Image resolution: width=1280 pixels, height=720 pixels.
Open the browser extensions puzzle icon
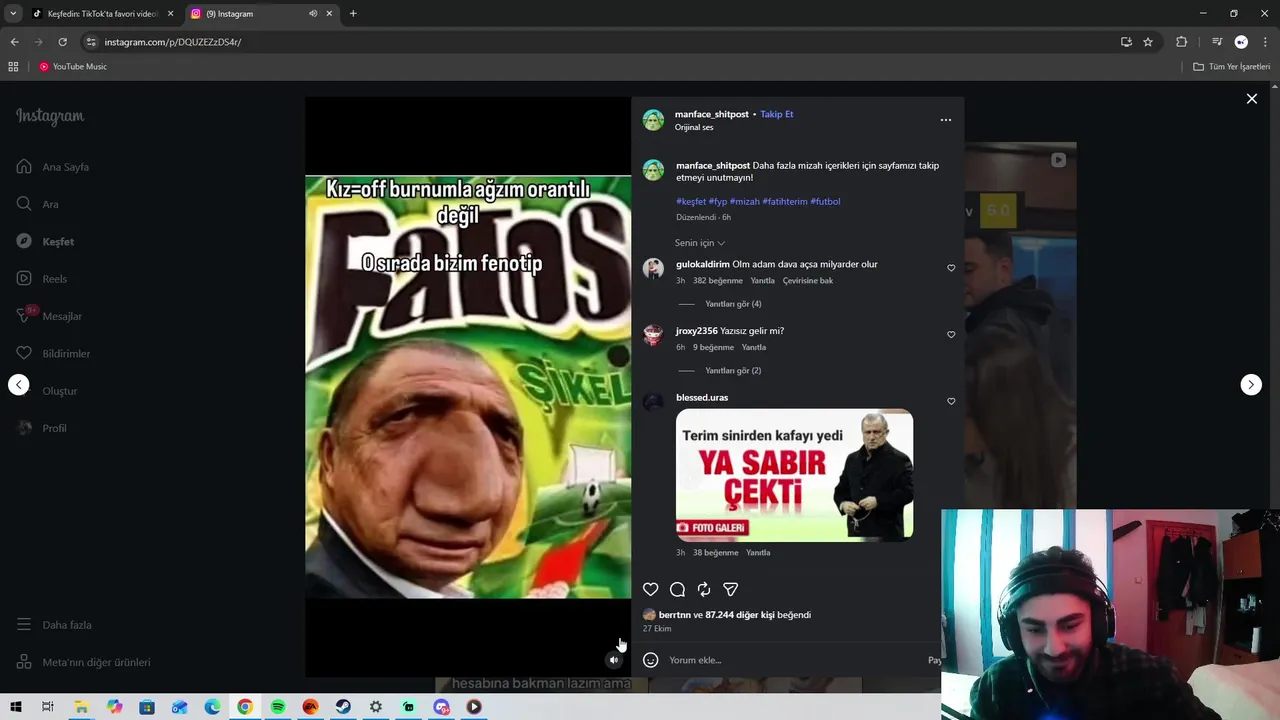[1182, 42]
